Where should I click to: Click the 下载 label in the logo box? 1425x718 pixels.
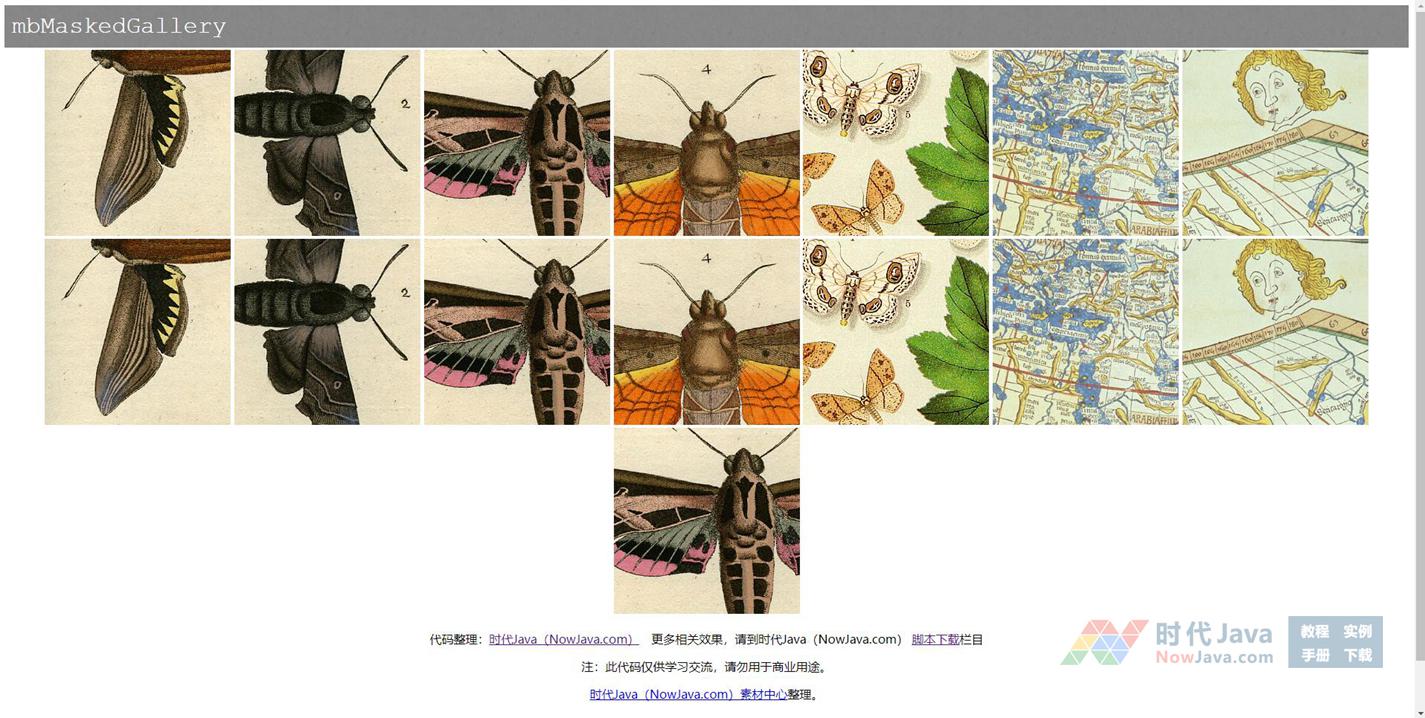click(x=1357, y=656)
